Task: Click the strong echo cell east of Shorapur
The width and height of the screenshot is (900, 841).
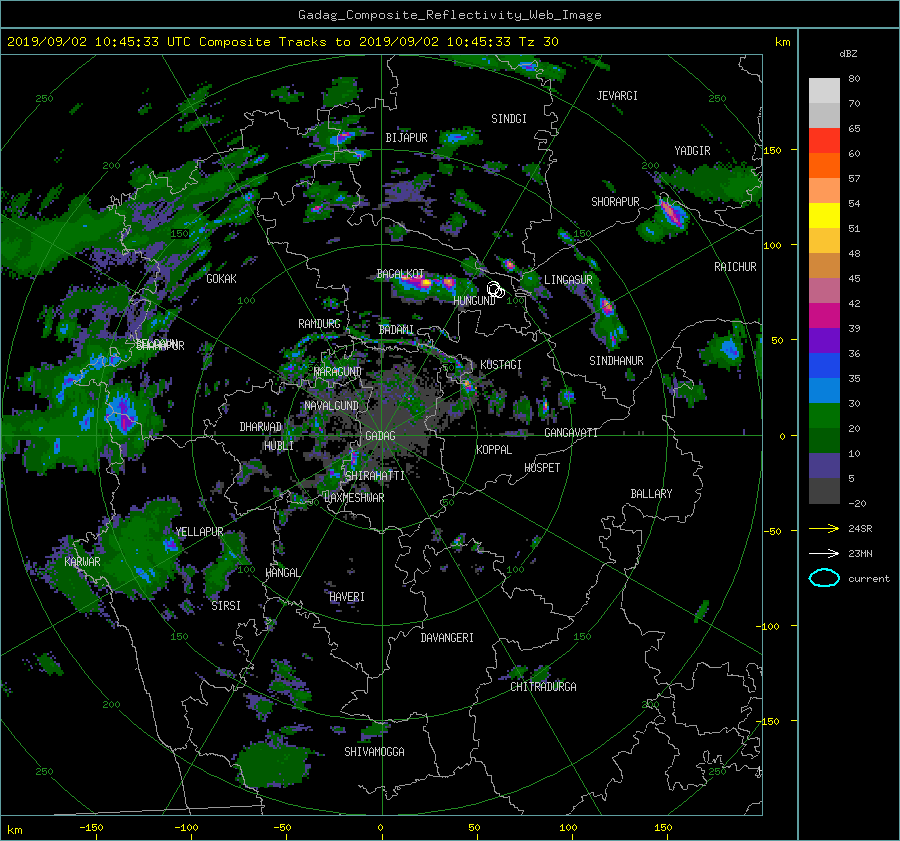Action: click(x=672, y=212)
